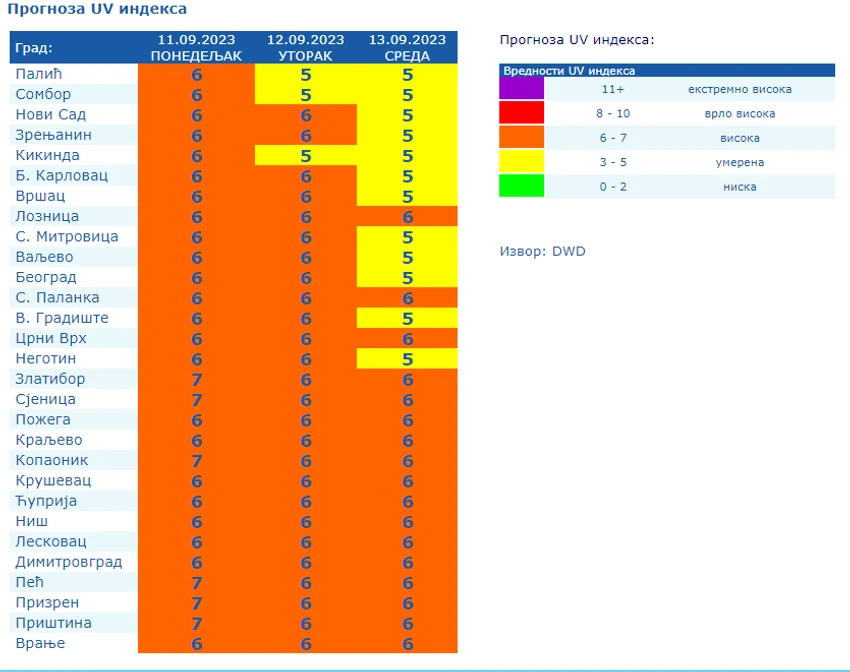850x672 pixels.
Task: Click the Прогноза UV индекса page title
Action: pos(97,9)
